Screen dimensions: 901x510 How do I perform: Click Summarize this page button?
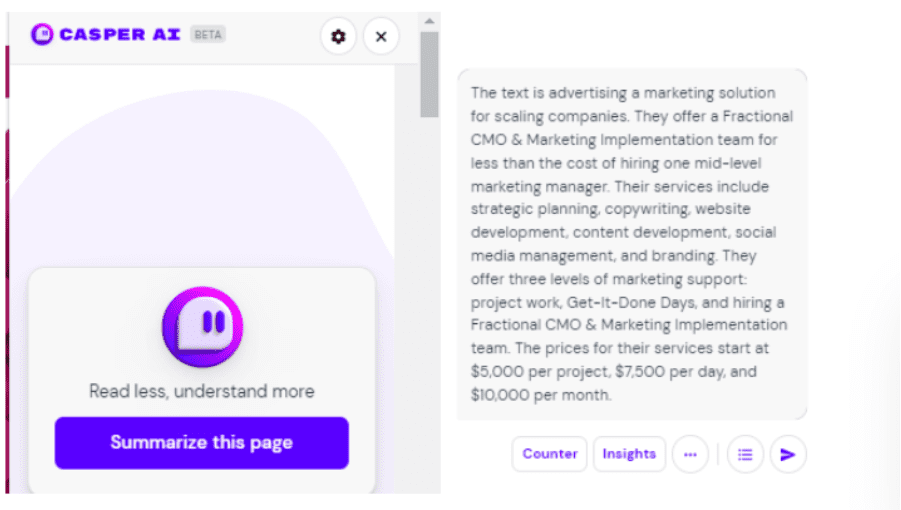point(202,443)
